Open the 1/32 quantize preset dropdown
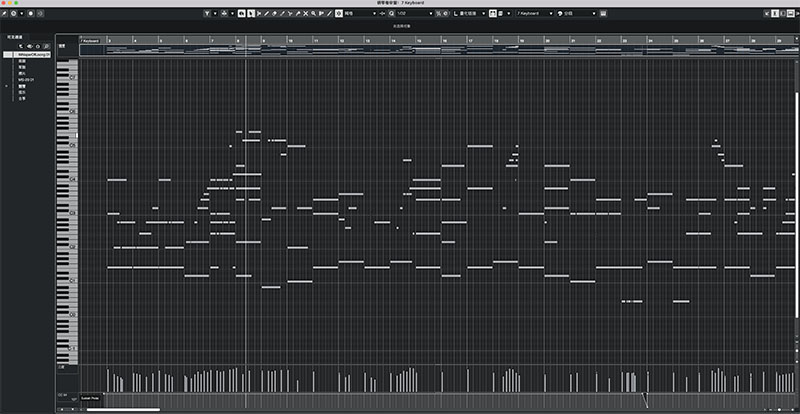 click(x=415, y=13)
